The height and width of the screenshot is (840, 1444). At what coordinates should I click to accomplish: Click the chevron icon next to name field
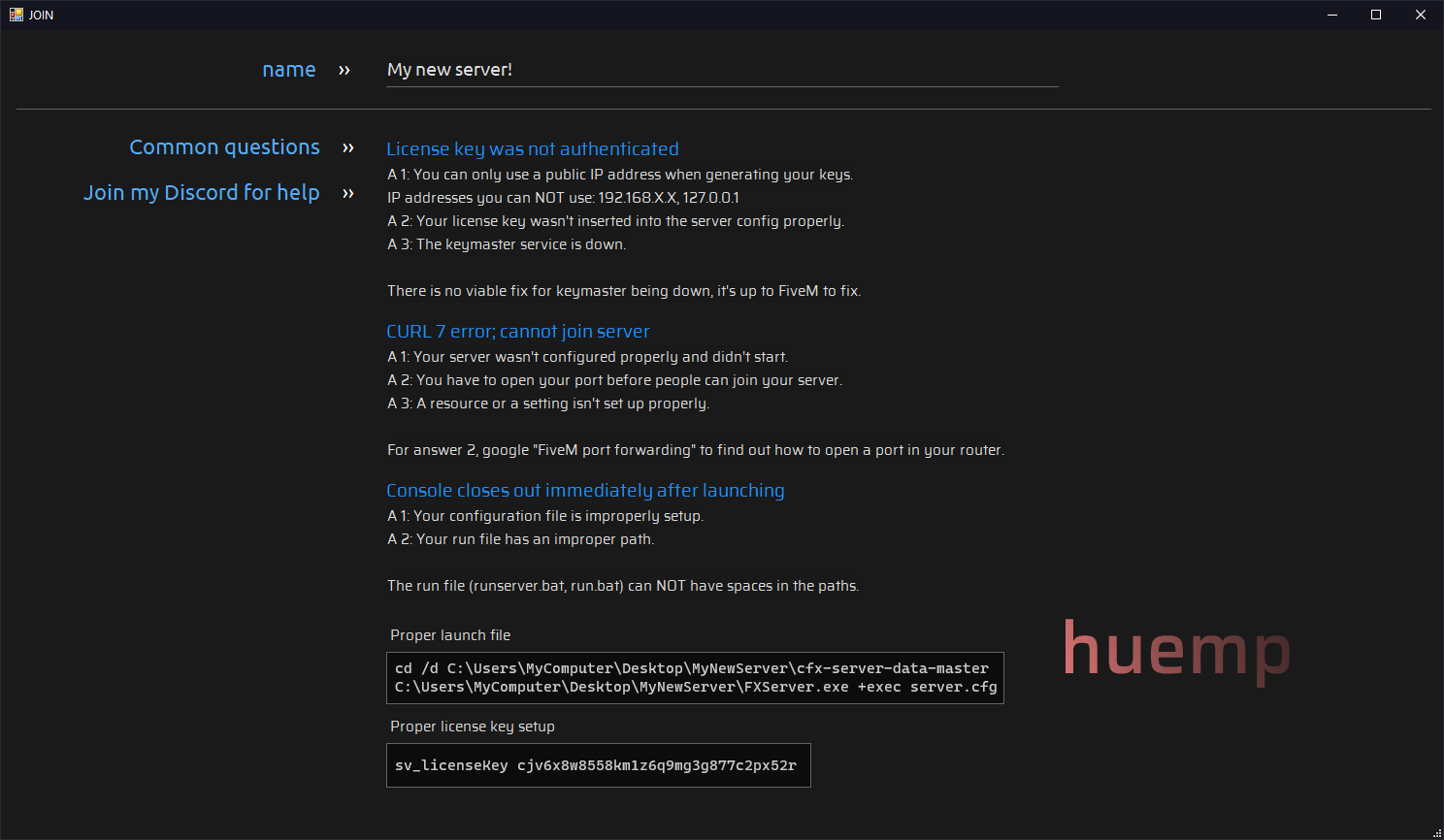coord(345,70)
